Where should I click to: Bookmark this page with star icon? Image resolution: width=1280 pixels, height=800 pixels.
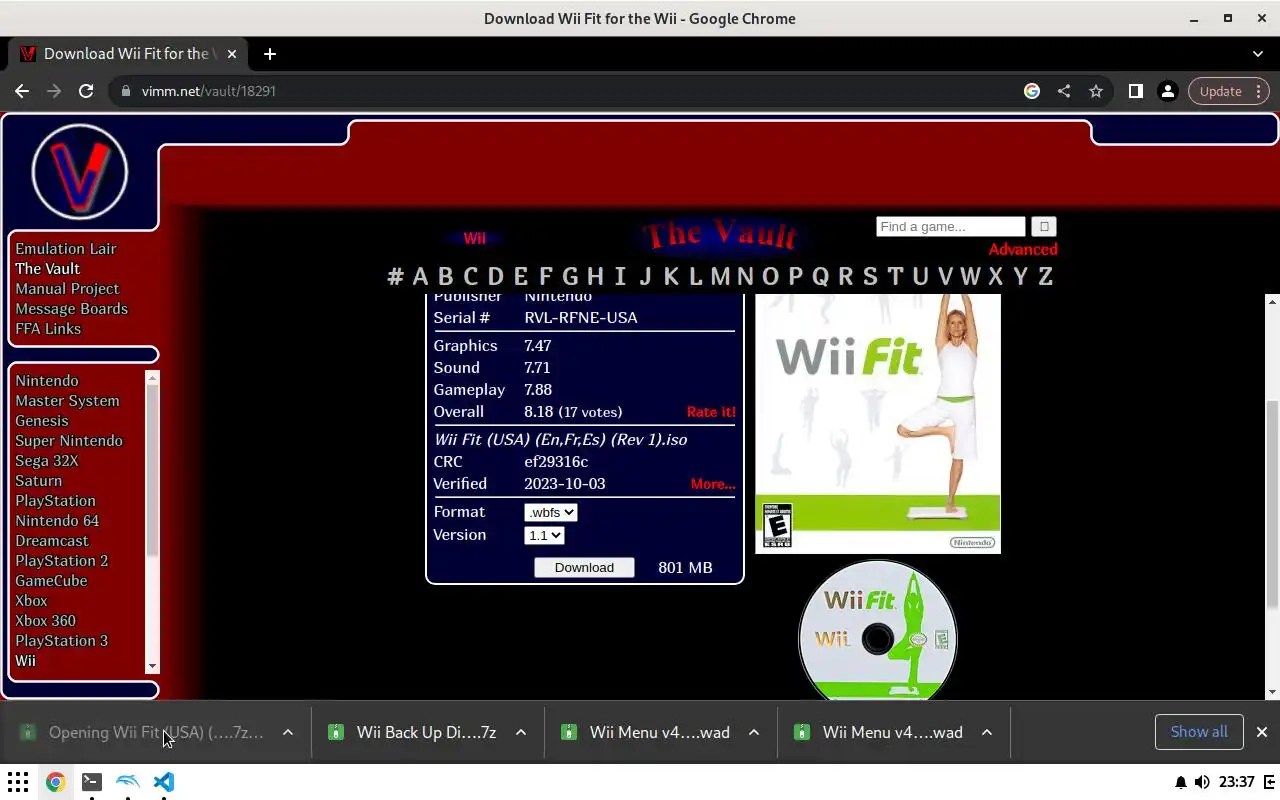tap(1096, 91)
